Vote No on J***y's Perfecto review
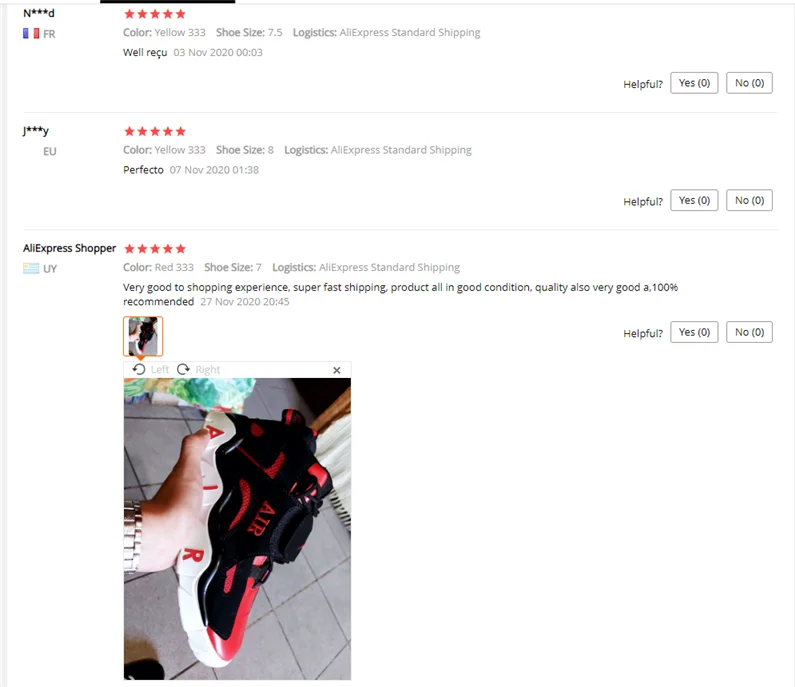Image resolution: width=795 pixels, height=687 pixels. click(x=749, y=200)
